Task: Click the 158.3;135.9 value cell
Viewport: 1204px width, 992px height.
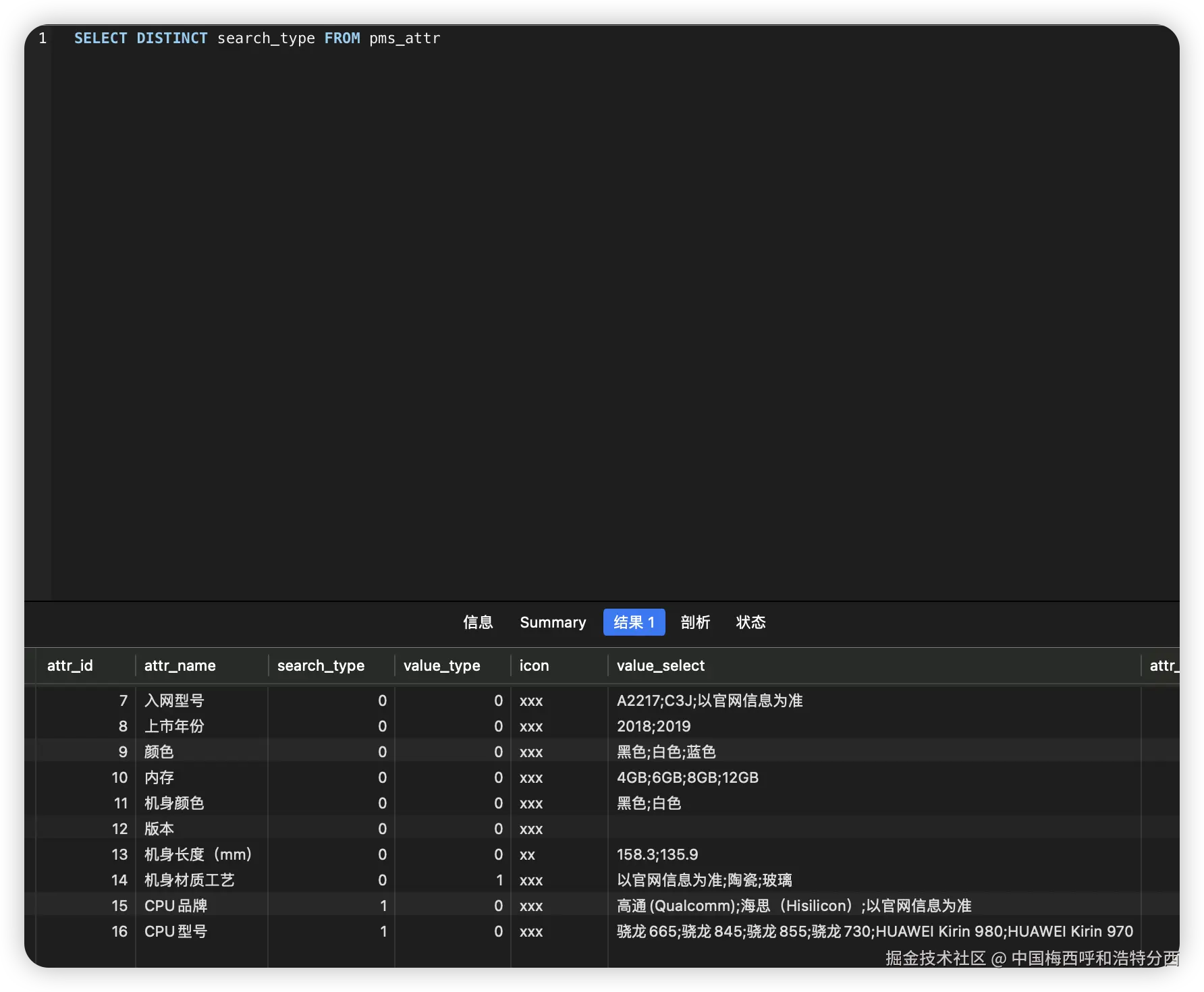Action: coord(874,854)
